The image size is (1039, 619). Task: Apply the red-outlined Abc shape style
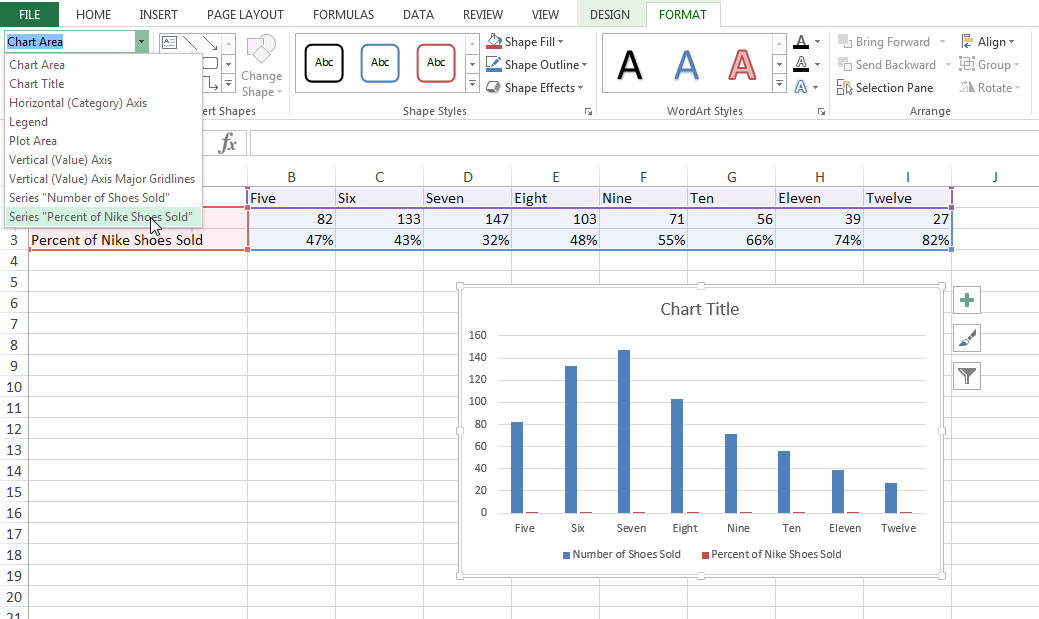(x=436, y=62)
